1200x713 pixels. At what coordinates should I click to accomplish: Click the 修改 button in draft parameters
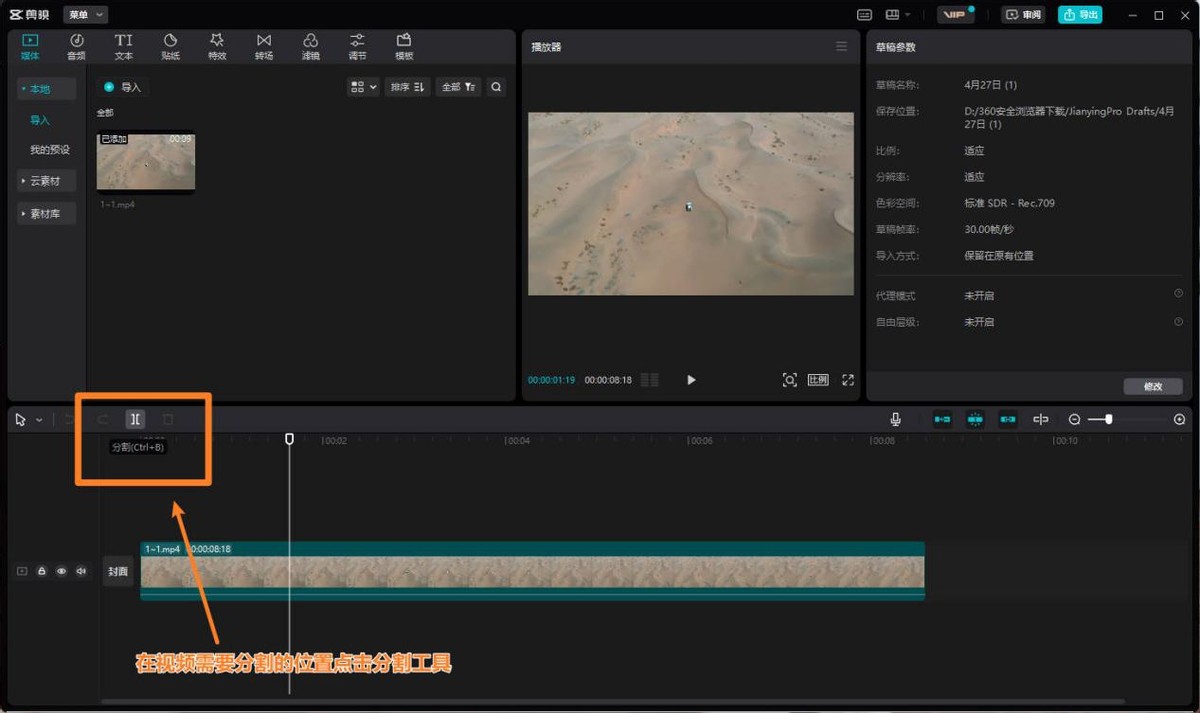tap(1153, 386)
